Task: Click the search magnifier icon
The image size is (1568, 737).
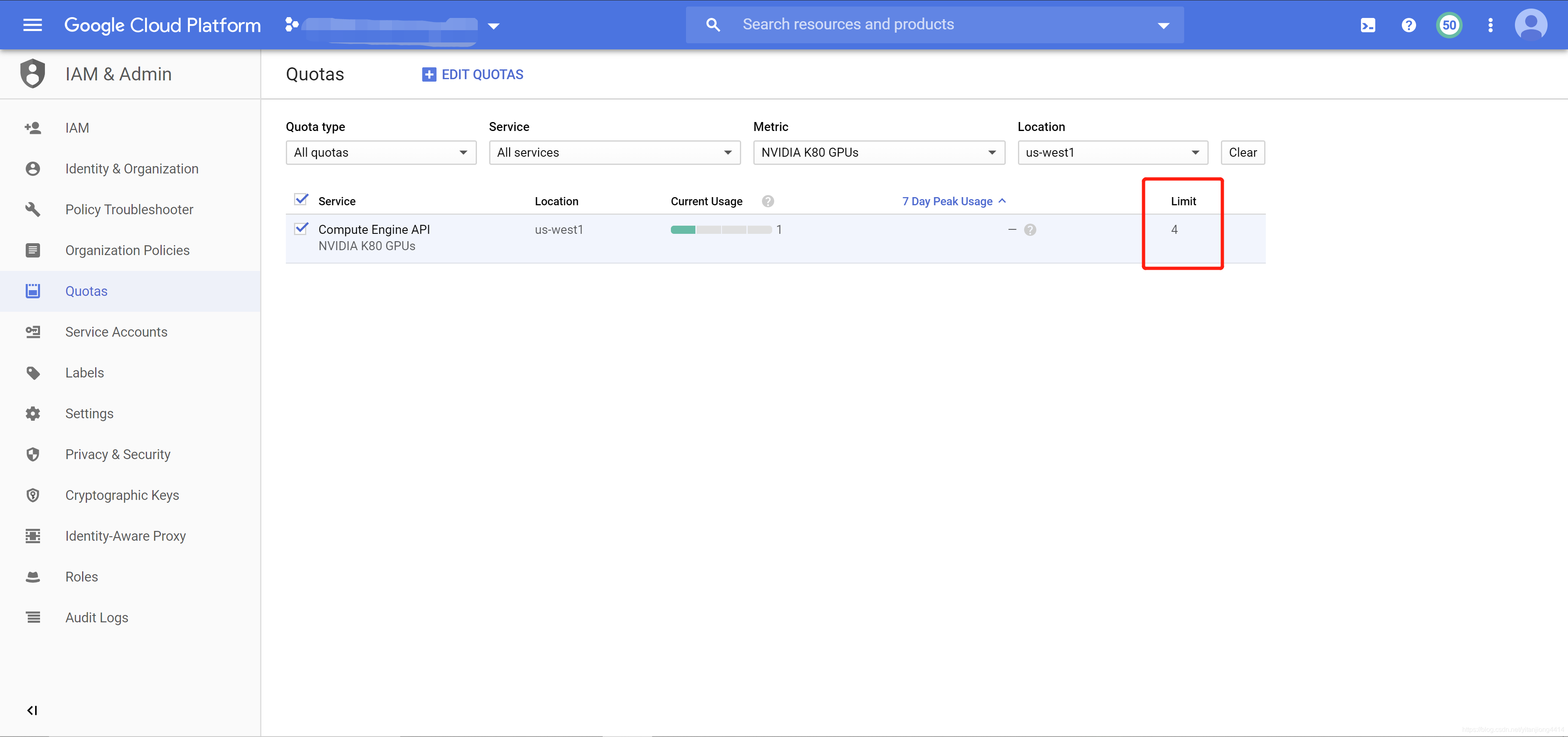Action: tap(713, 25)
